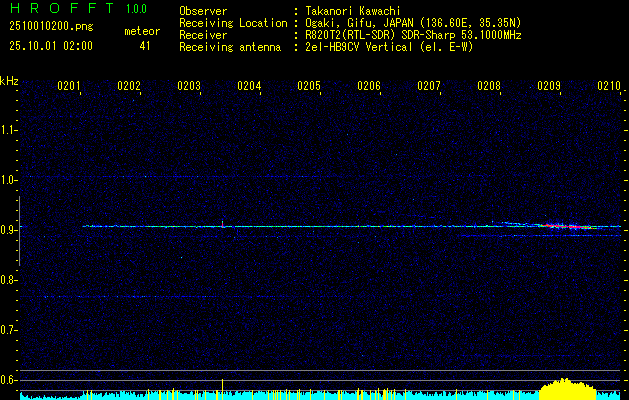This screenshot has width=629, height=400.
Task: Click the 'Observer' field label
Action: (x=203, y=11)
